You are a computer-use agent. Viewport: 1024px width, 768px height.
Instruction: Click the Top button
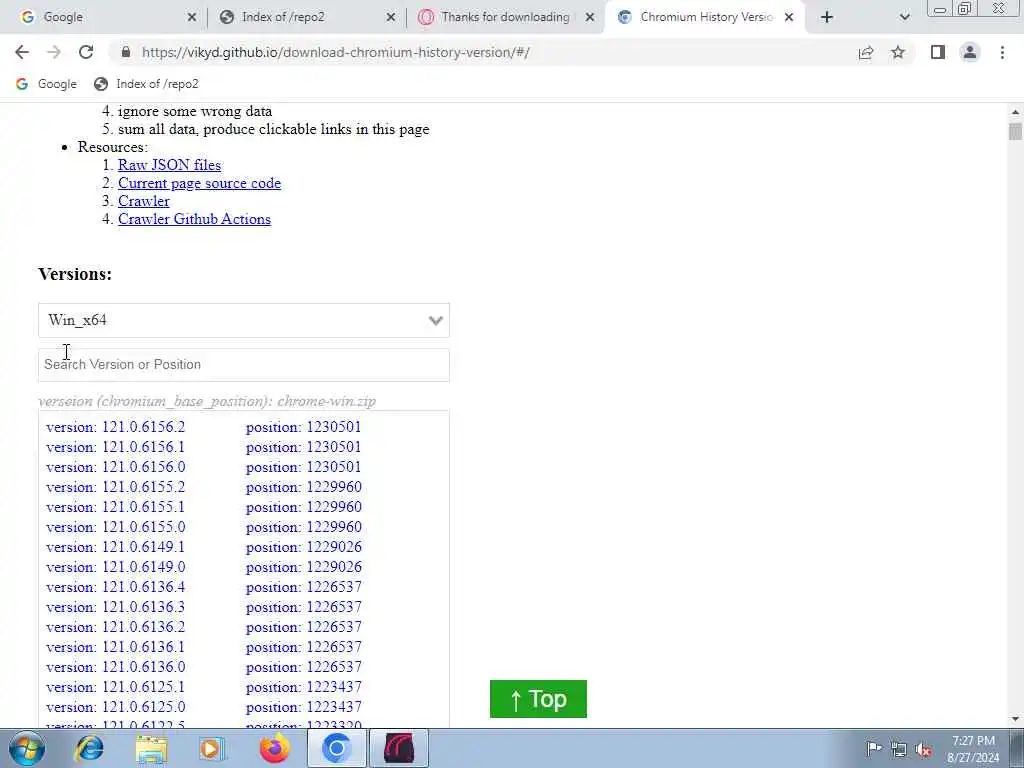coord(538,699)
